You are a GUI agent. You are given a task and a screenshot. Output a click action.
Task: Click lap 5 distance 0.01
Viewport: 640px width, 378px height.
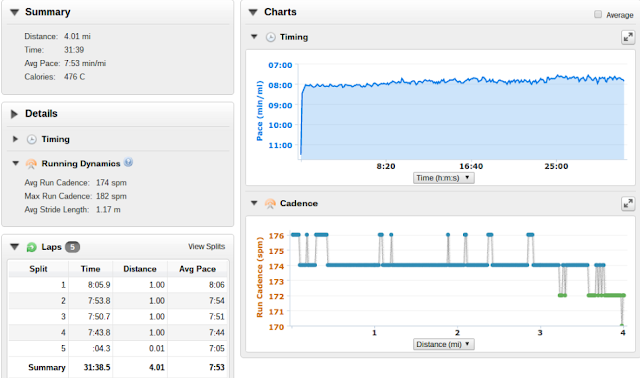157,349
